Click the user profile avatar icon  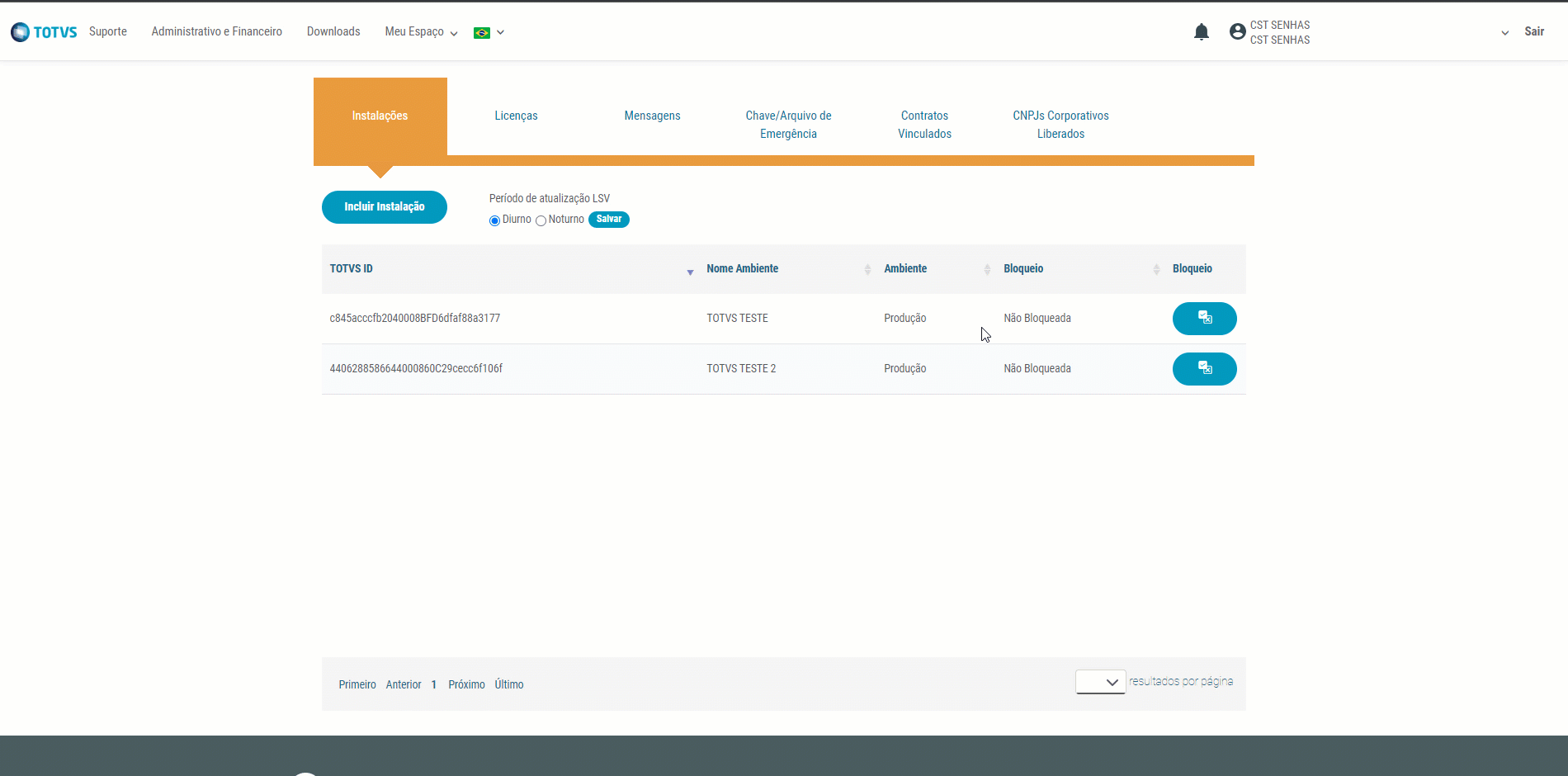pyautogui.click(x=1237, y=32)
